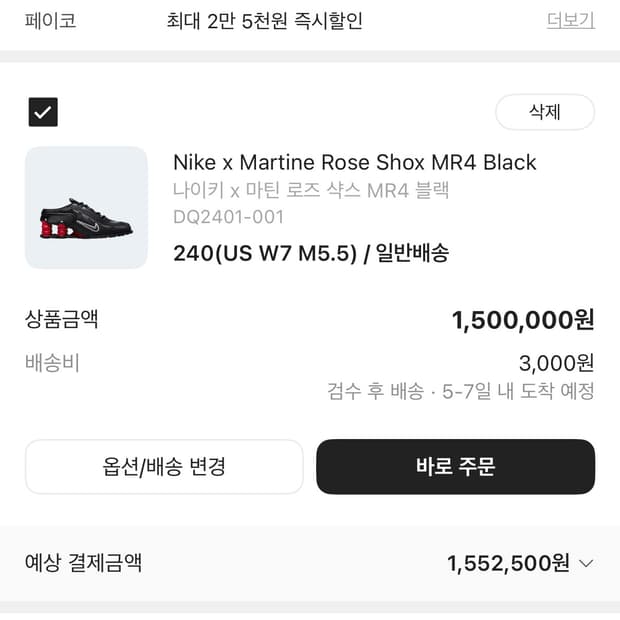Tap the 배송비 label
This screenshot has height=620, width=620.
[52, 363]
